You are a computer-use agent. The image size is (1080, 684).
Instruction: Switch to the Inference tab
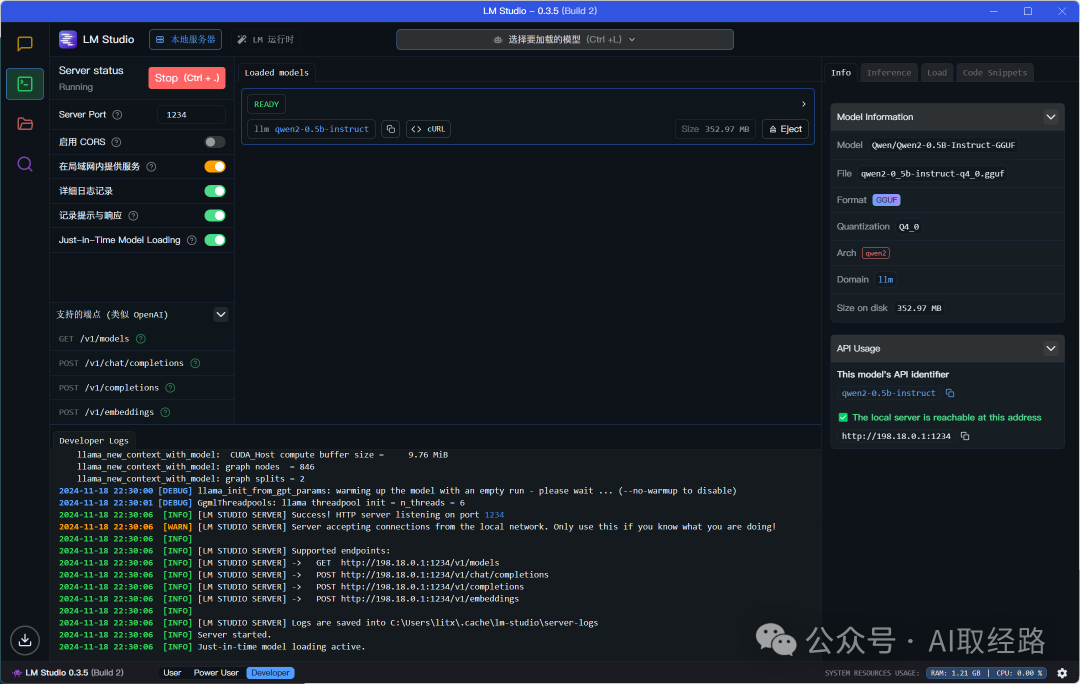(x=889, y=72)
